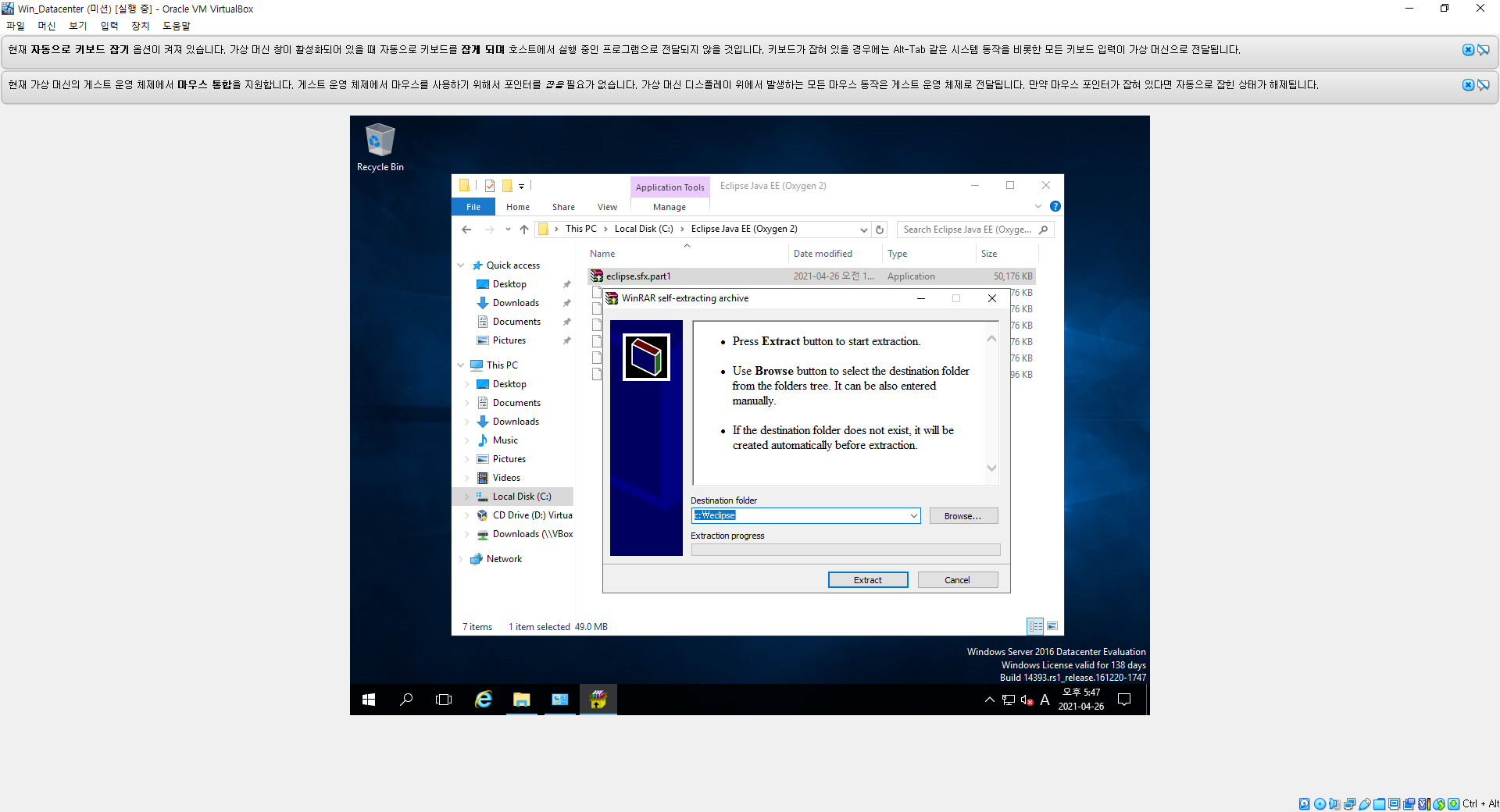Viewport: 1500px width, 812px height.
Task: Open the network tray icon
Action: coord(1009,700)
